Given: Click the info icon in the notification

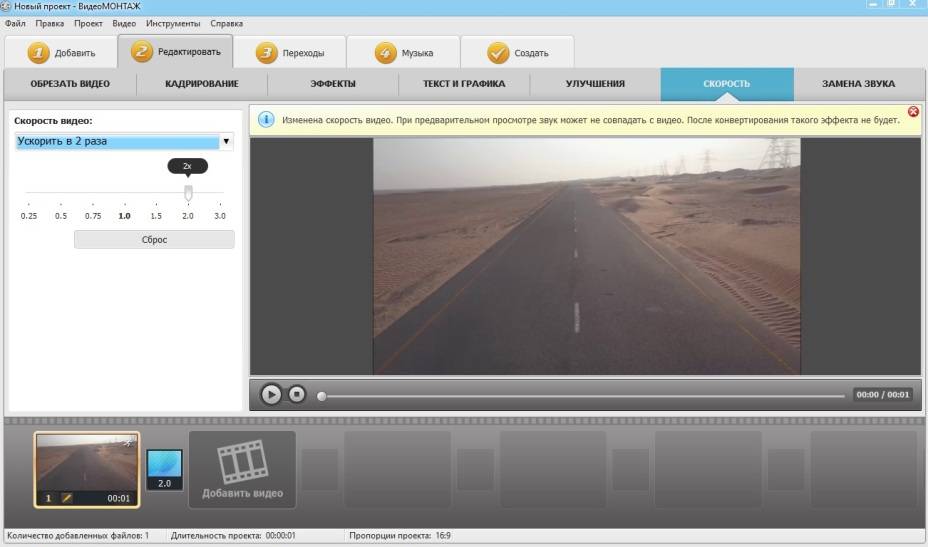Looking at the screenshot, I should click(x=266, y=119).
